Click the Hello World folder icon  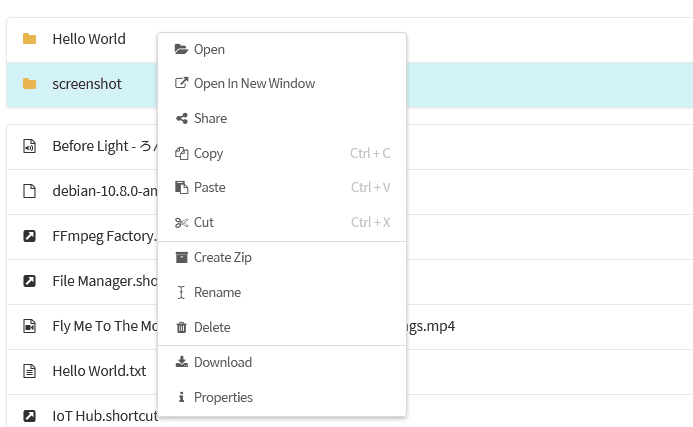(x=30, y=39)
